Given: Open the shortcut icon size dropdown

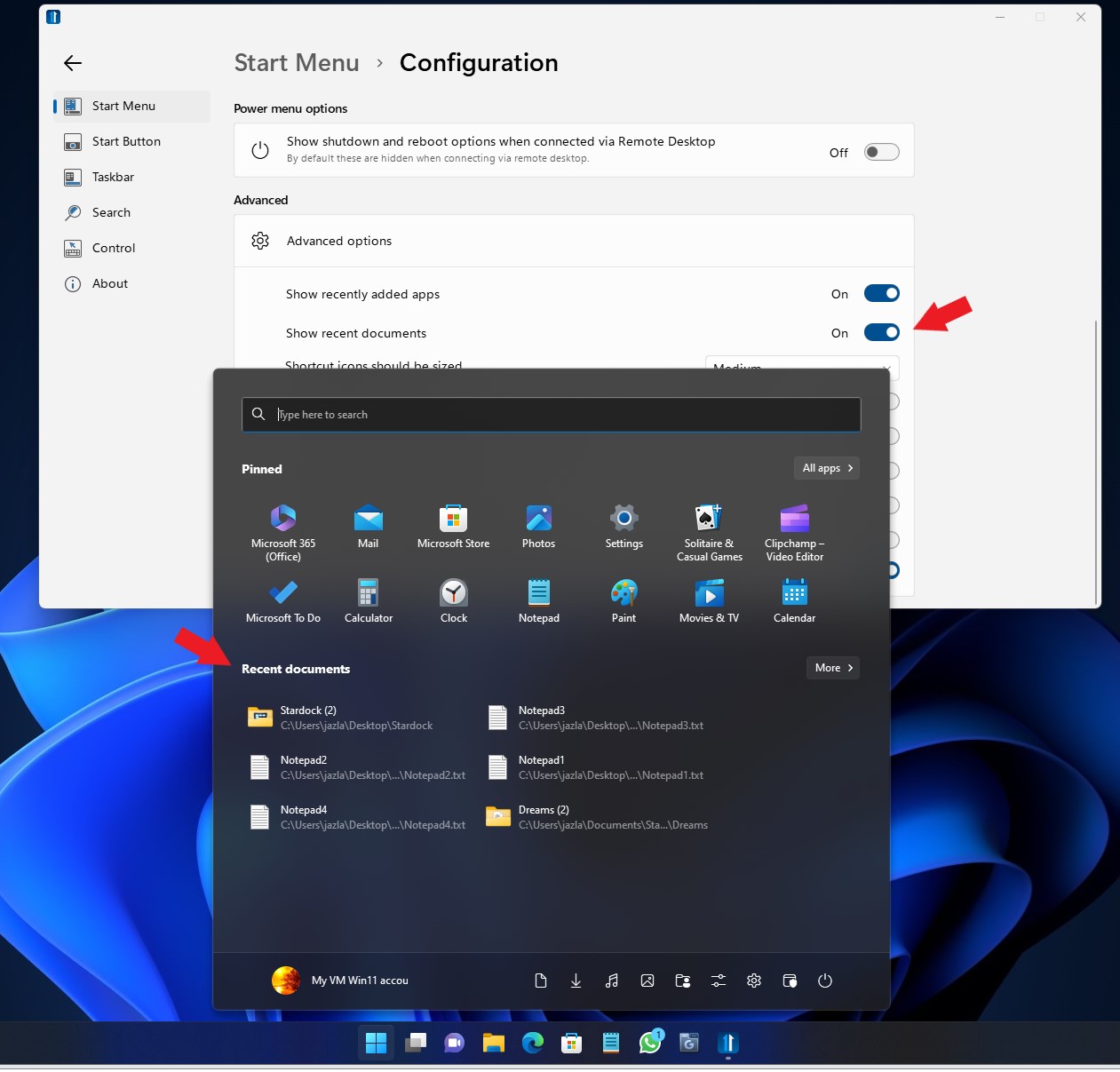Looking at the screenshot, I should (x=801, y=364).
